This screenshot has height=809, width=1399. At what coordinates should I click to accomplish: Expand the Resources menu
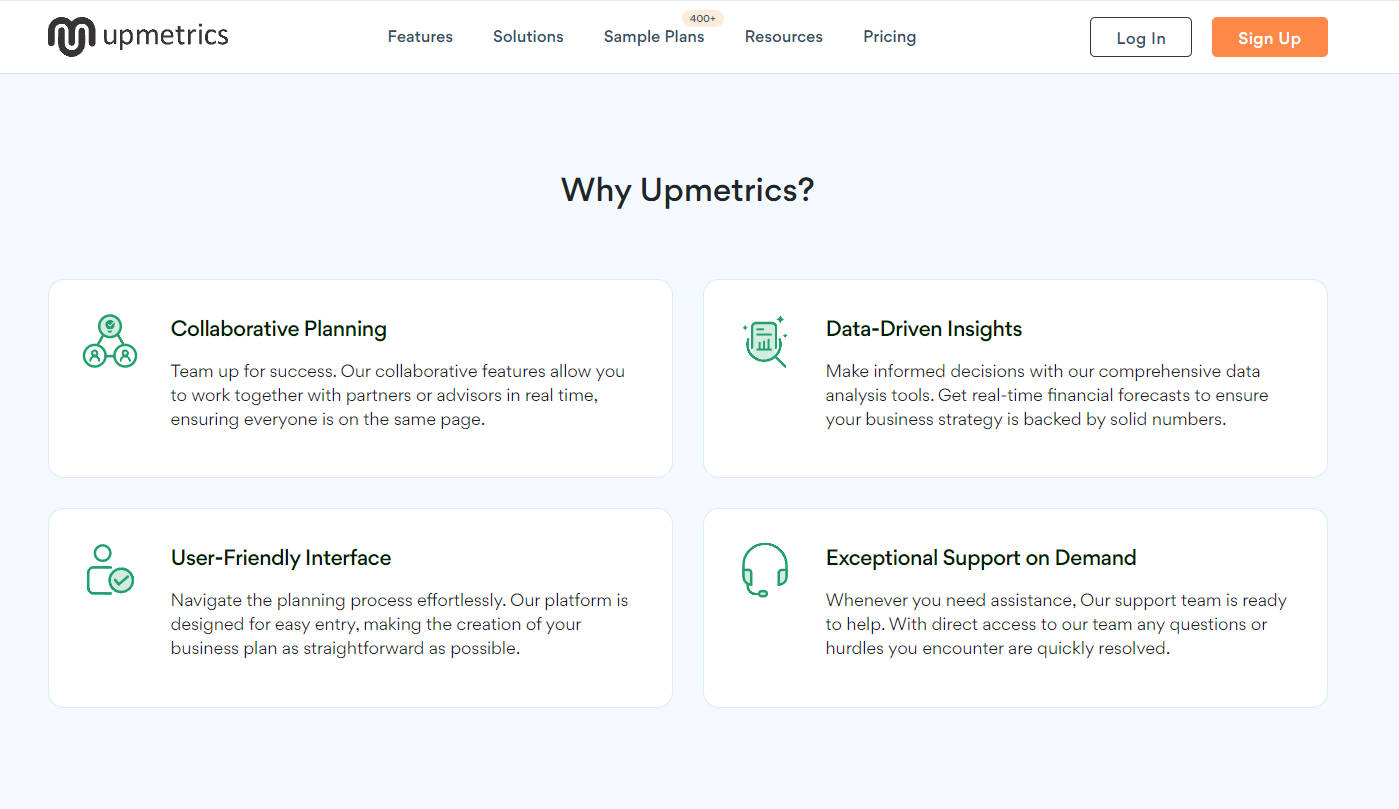click(783, 37)
